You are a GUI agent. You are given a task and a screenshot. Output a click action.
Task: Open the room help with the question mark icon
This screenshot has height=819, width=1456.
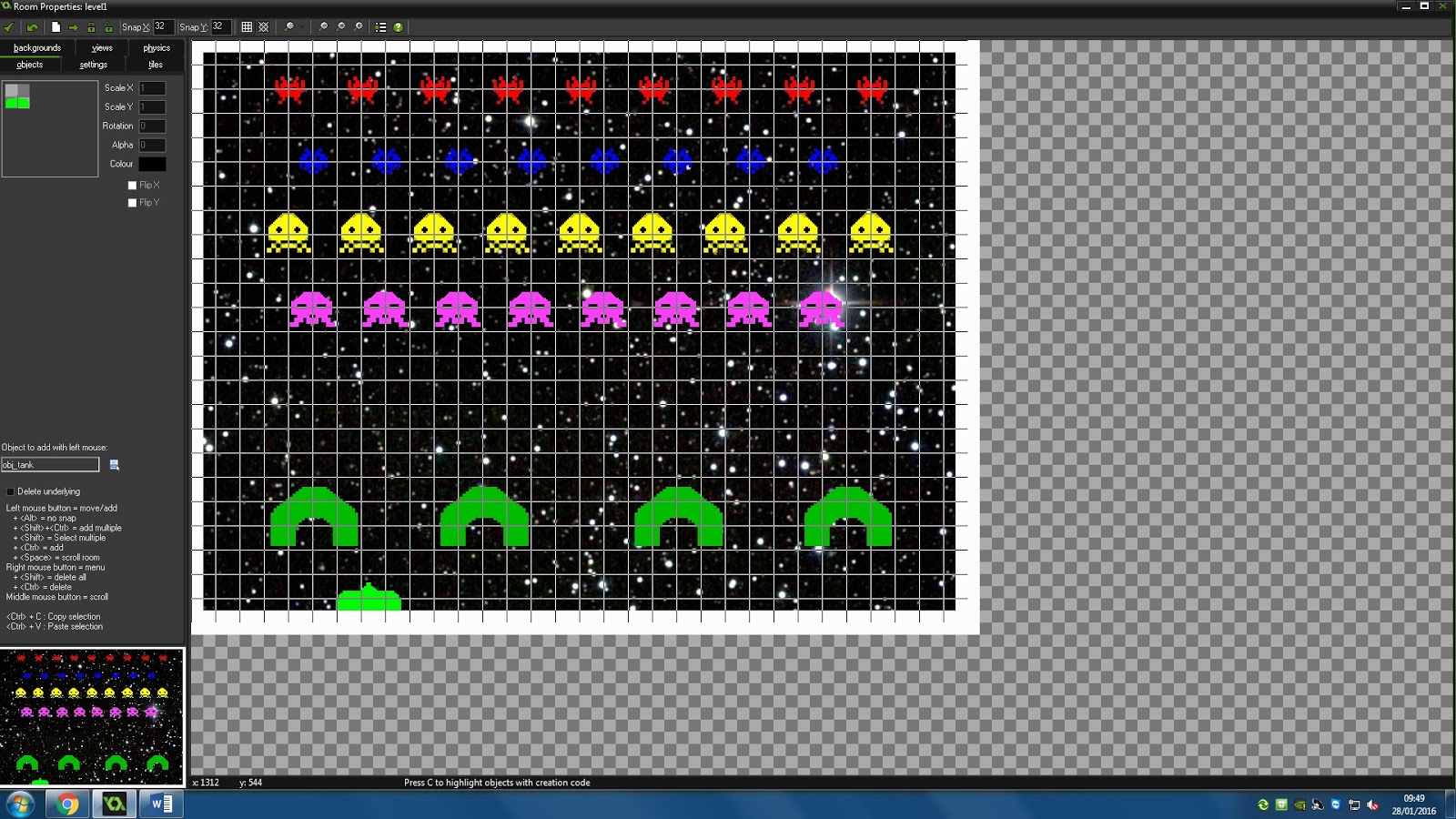(x=398, y=26)
